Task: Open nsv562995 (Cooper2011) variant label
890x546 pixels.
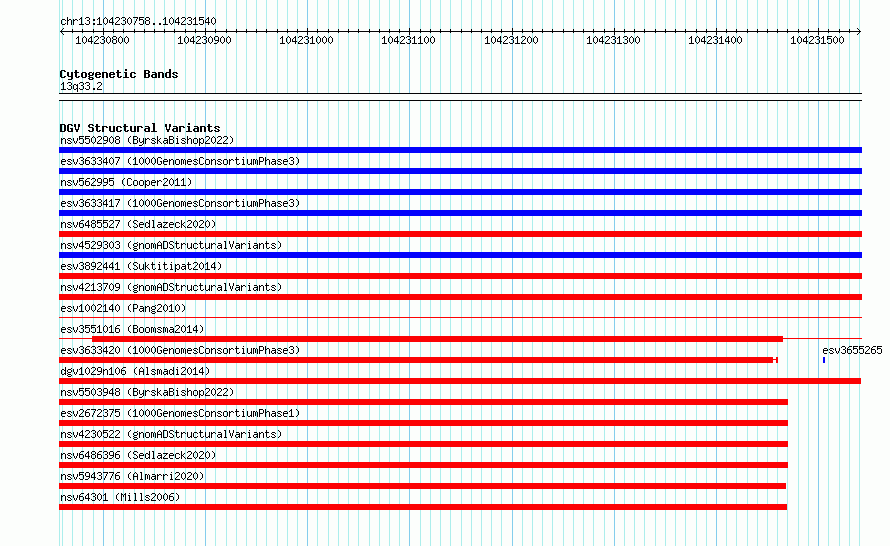Action: point(126,182)
